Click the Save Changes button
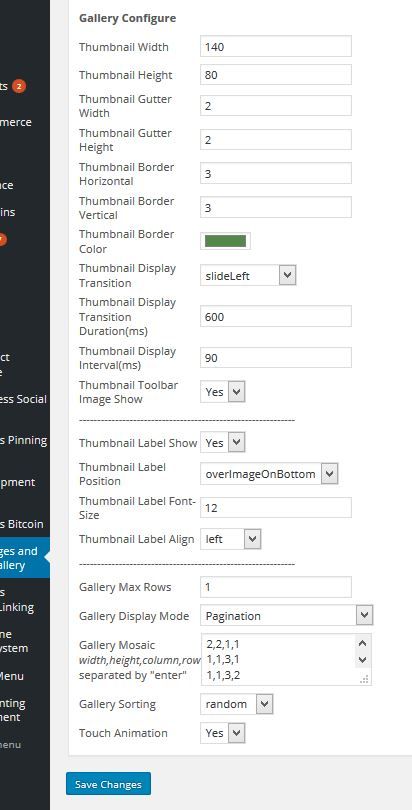412x810 pixels. pos(108,784)
